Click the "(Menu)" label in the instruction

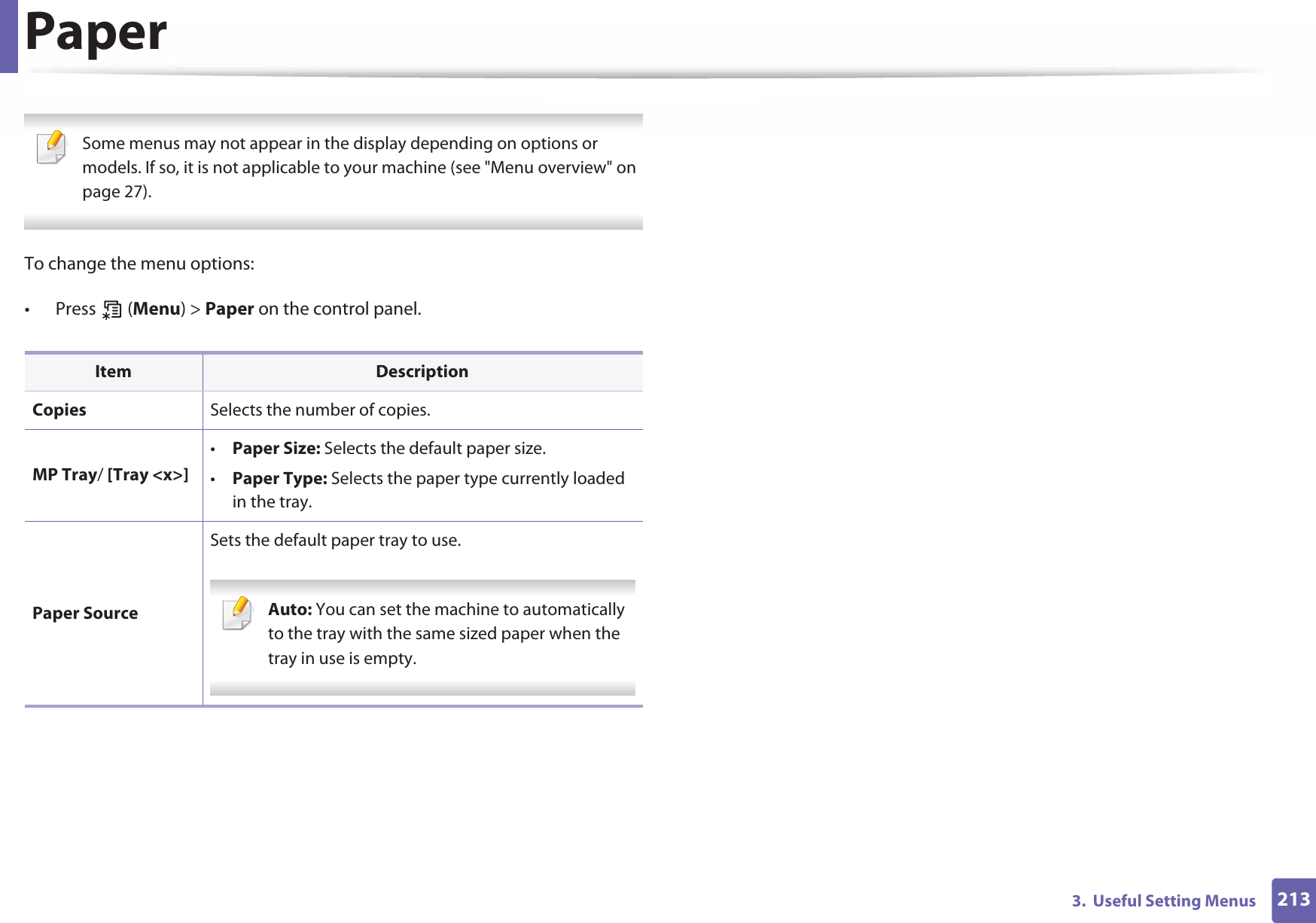tap(157, 309)
